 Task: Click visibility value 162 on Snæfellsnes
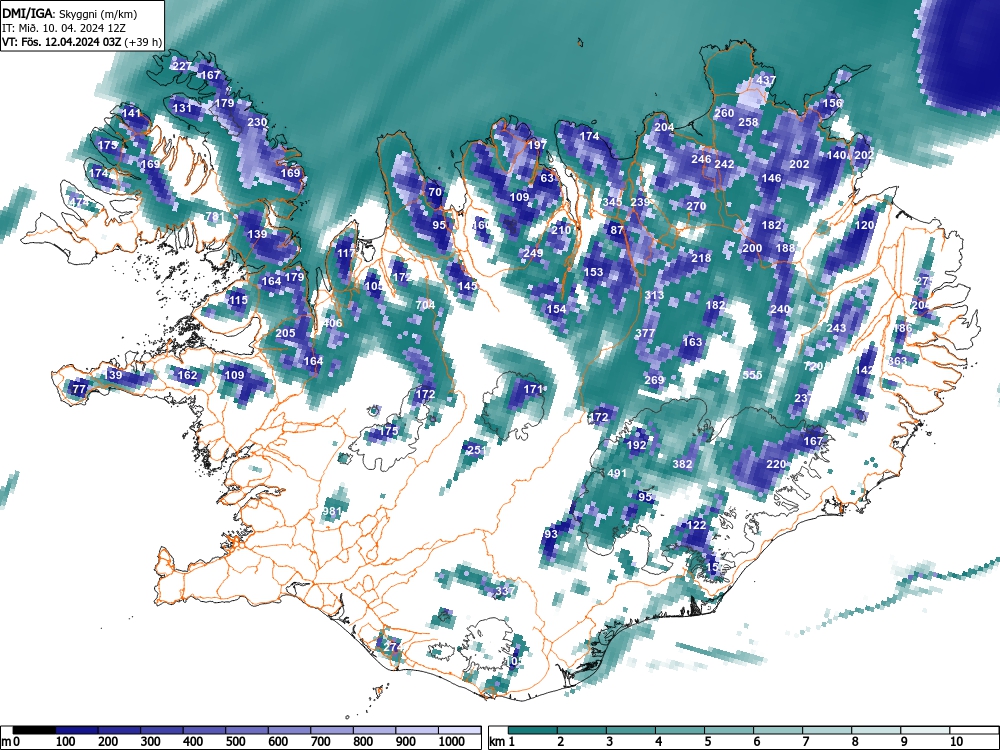[187, 375]
